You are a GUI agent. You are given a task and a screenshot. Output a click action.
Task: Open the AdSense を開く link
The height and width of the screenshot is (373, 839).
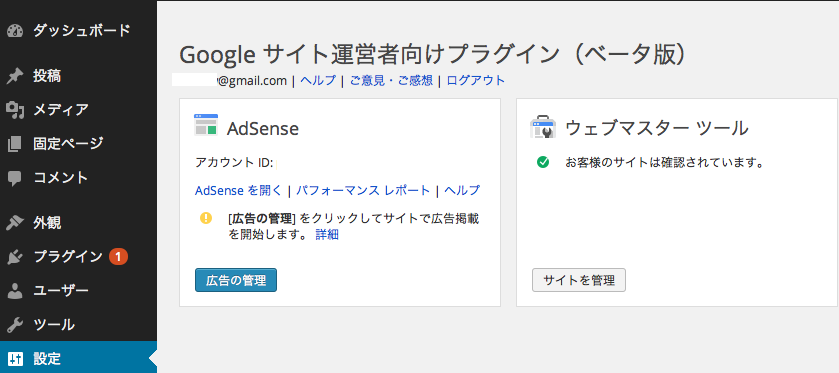(238, 191)
